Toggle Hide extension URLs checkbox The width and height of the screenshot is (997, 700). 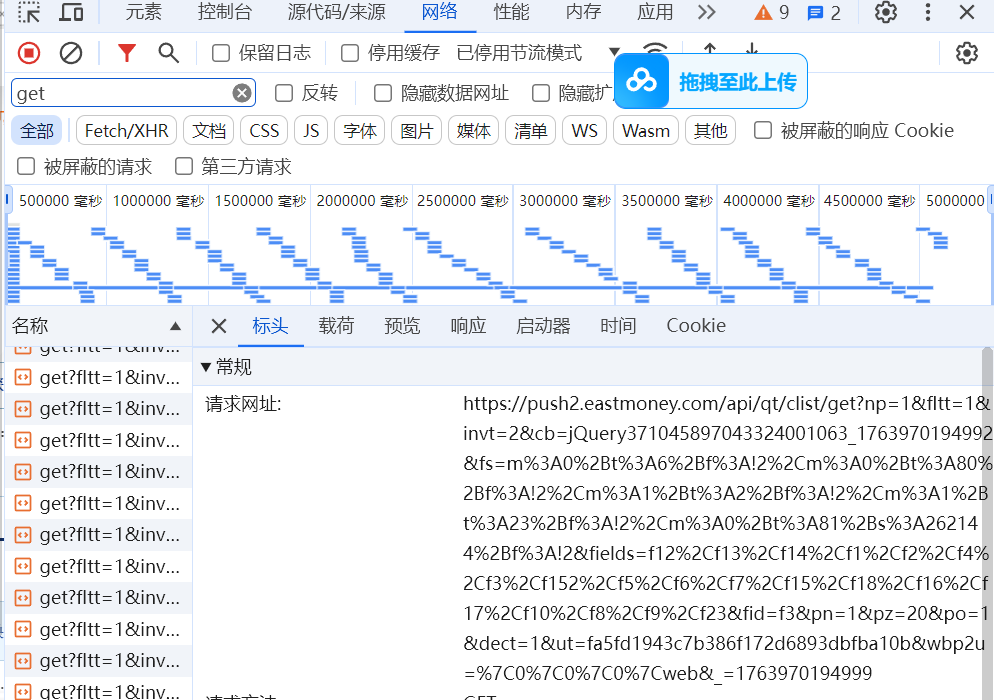(x=540, y=93)
